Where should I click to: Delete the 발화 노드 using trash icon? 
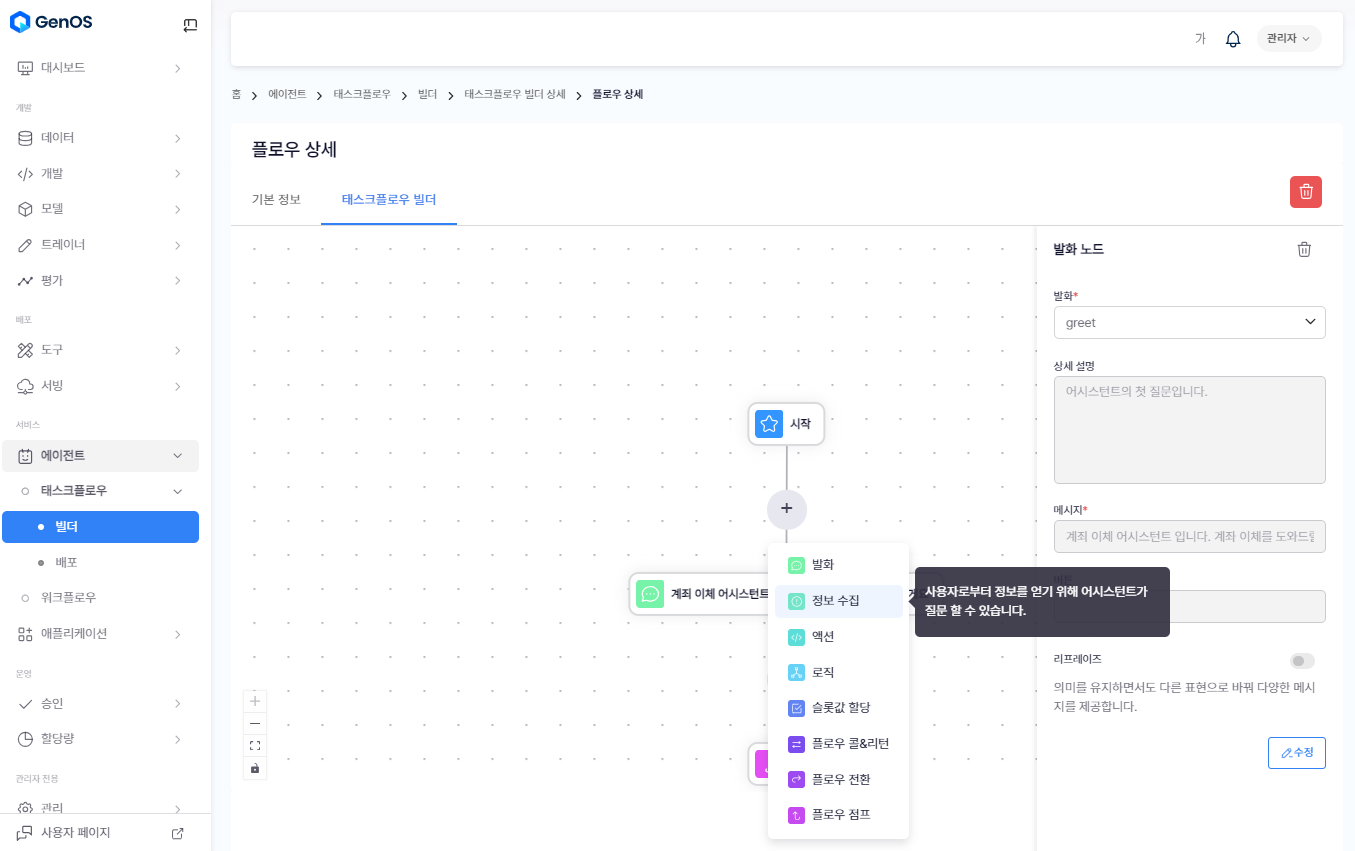point(1304,250)
